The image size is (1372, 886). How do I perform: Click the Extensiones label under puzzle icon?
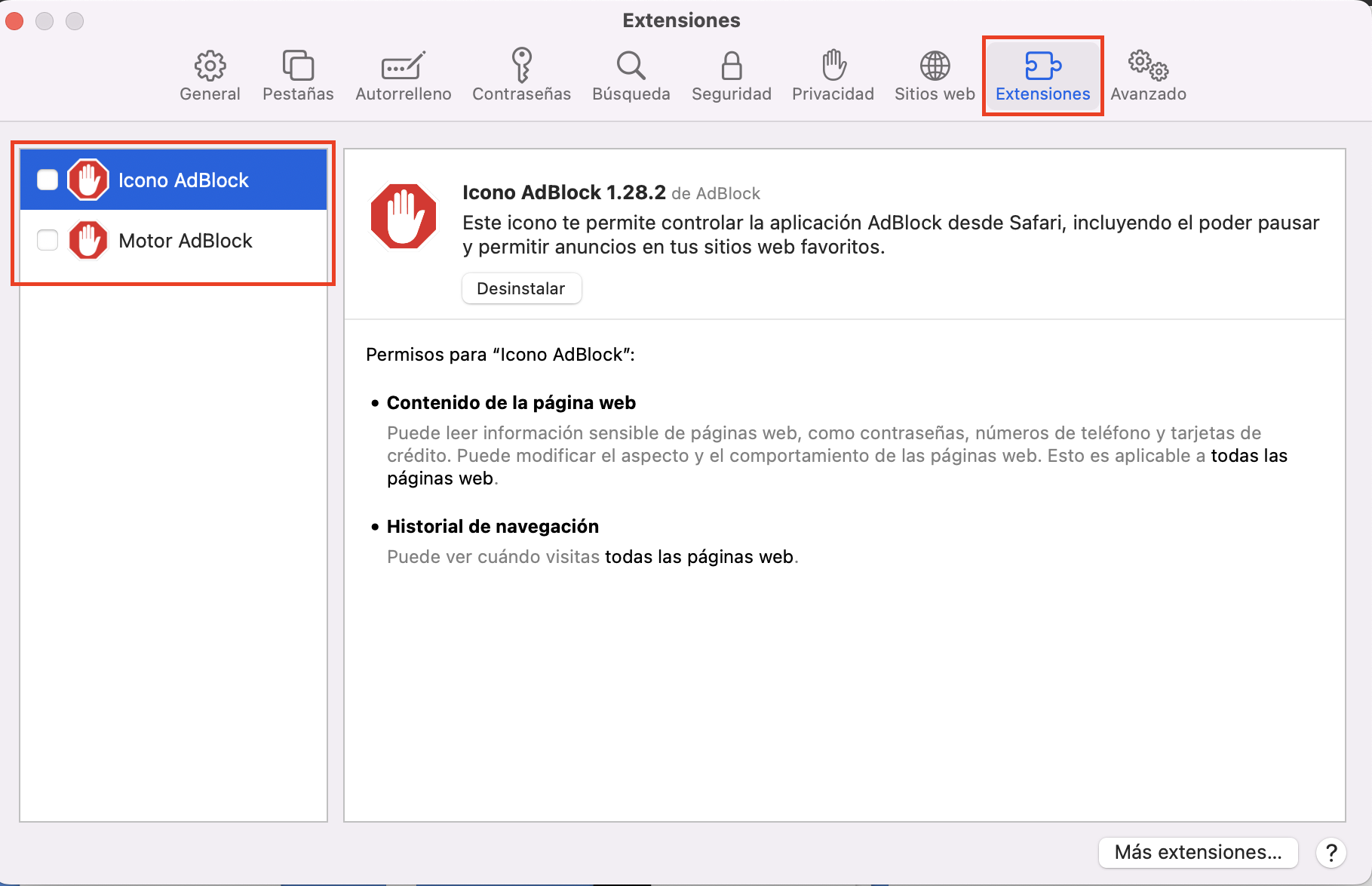click(x=1042, y=94)
